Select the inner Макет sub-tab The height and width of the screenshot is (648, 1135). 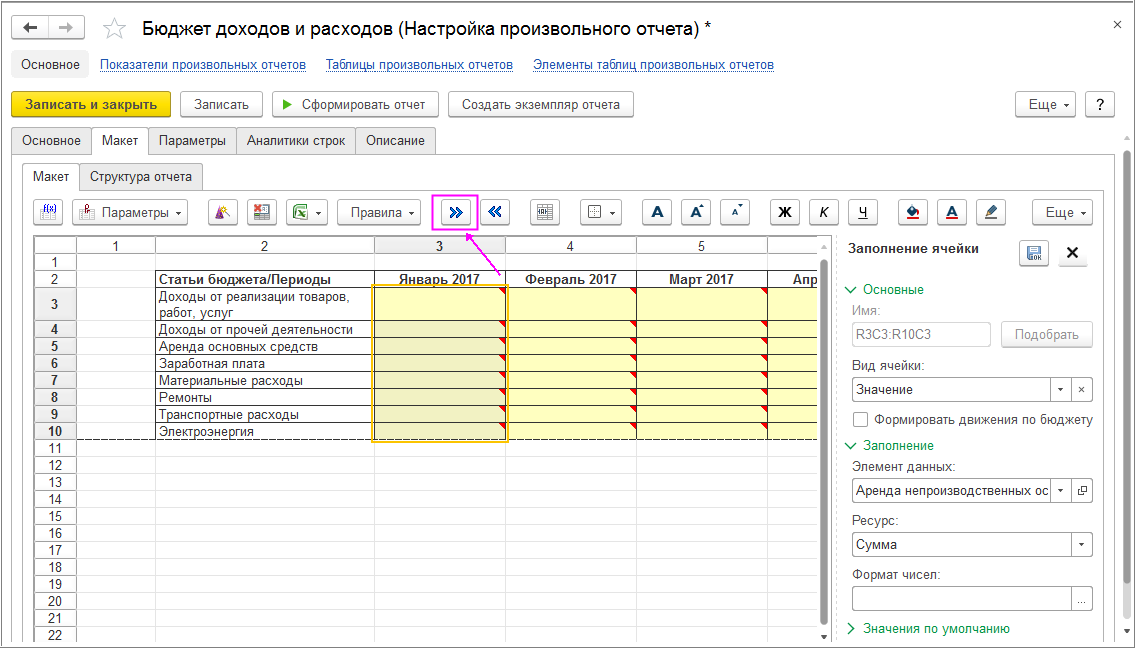point(51,177)
